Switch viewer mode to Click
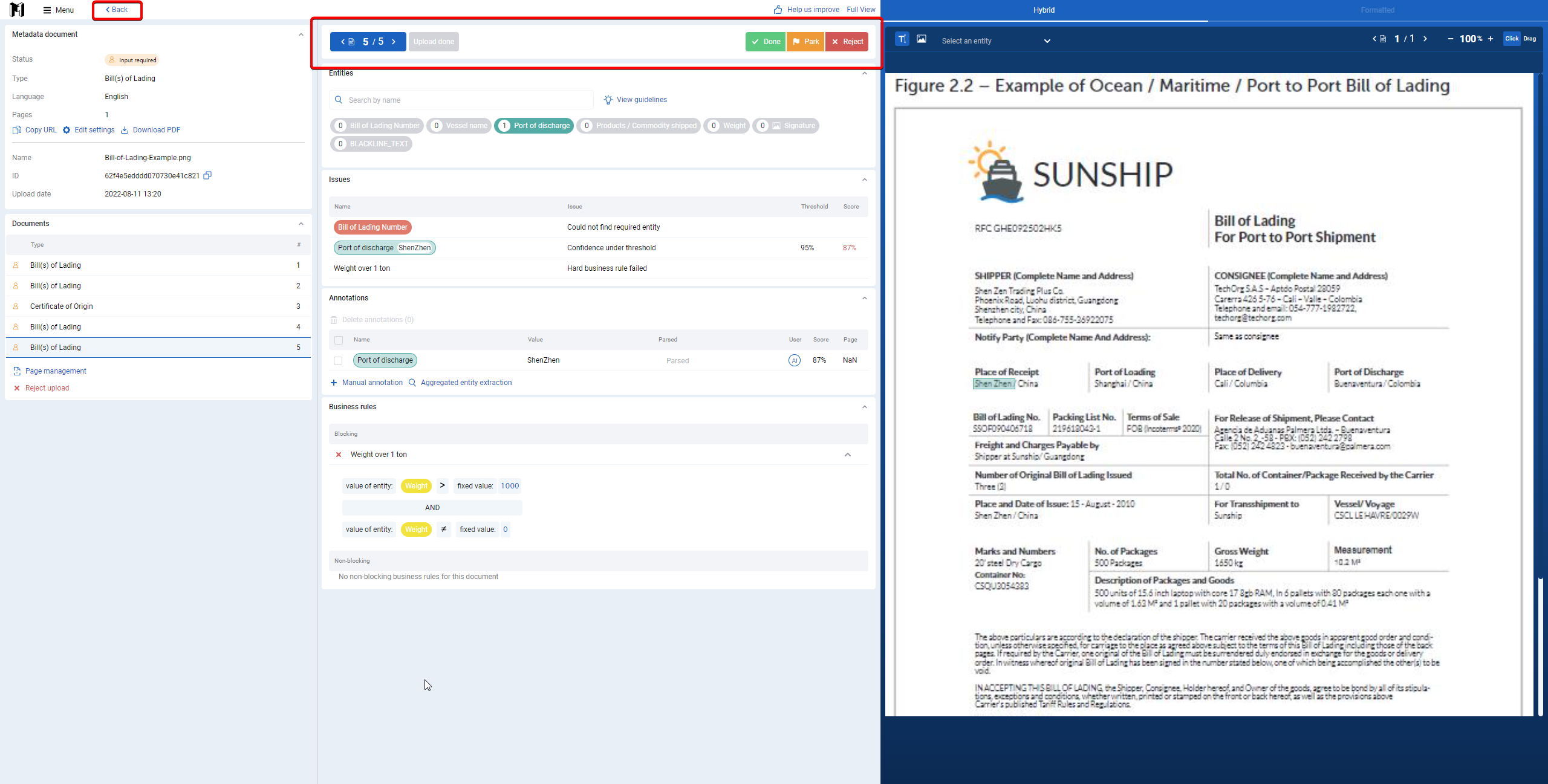Image resolution: width=1548 pixels, height=784 pixels. (1512, 39)
